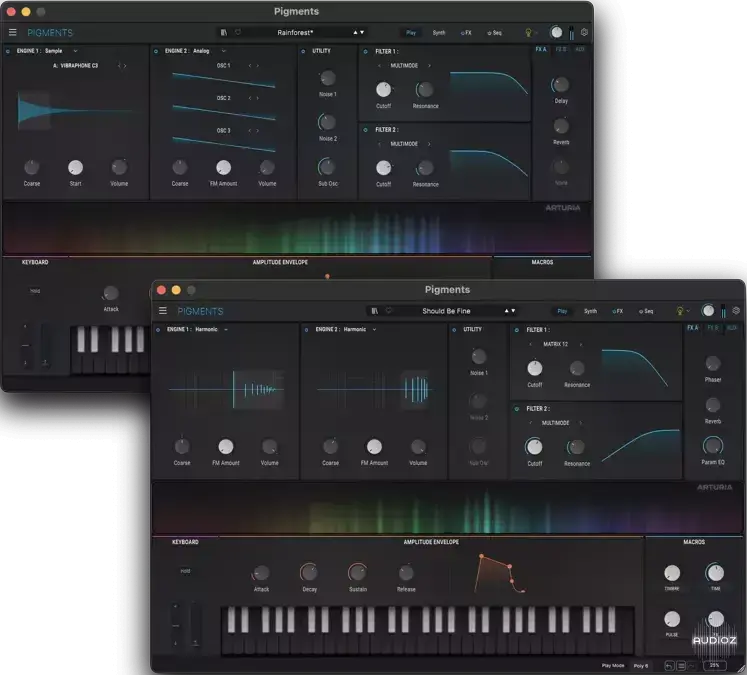Go to next Filter 1 type after MATRIX 12
The height and width of the screenshot is (675, 747).
pos(581,344)
